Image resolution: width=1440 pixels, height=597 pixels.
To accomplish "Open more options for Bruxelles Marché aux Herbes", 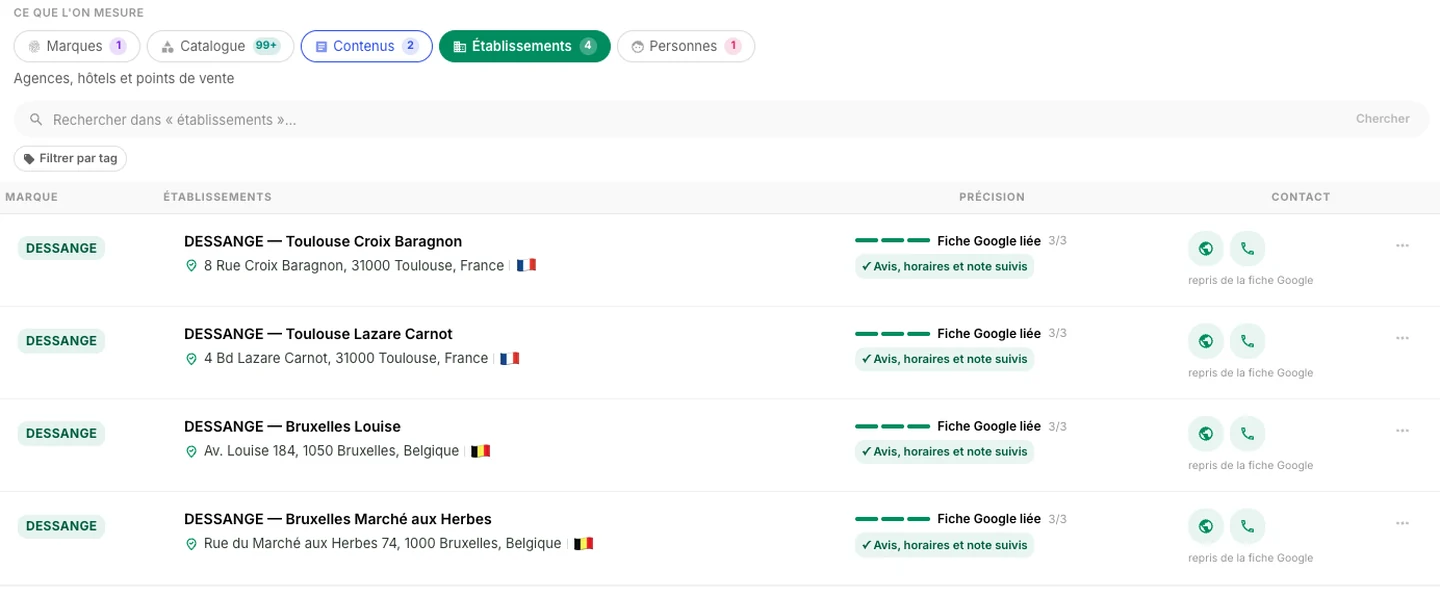I will pyautogui.click(x=1402, y=523).
